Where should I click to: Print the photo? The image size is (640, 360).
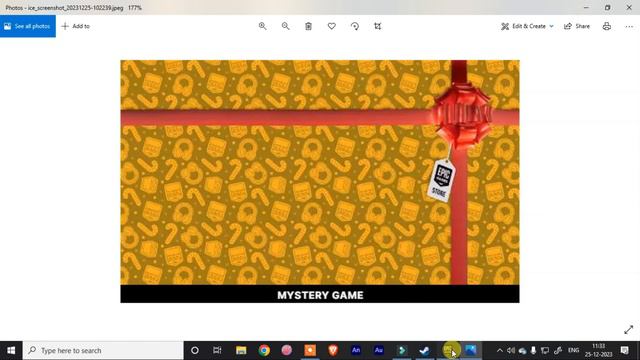(607, 26)
